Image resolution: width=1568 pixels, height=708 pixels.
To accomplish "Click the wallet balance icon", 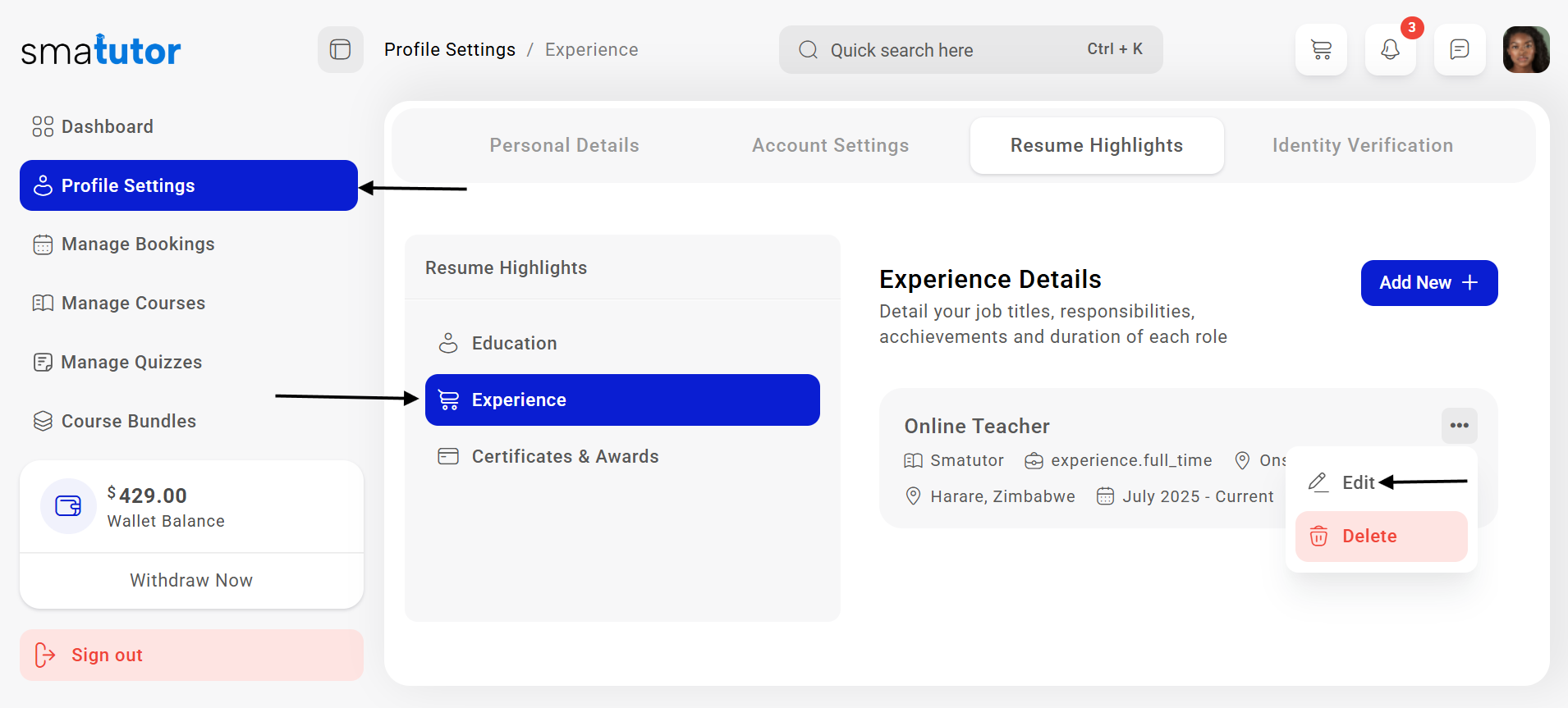I will pos(68,506).
